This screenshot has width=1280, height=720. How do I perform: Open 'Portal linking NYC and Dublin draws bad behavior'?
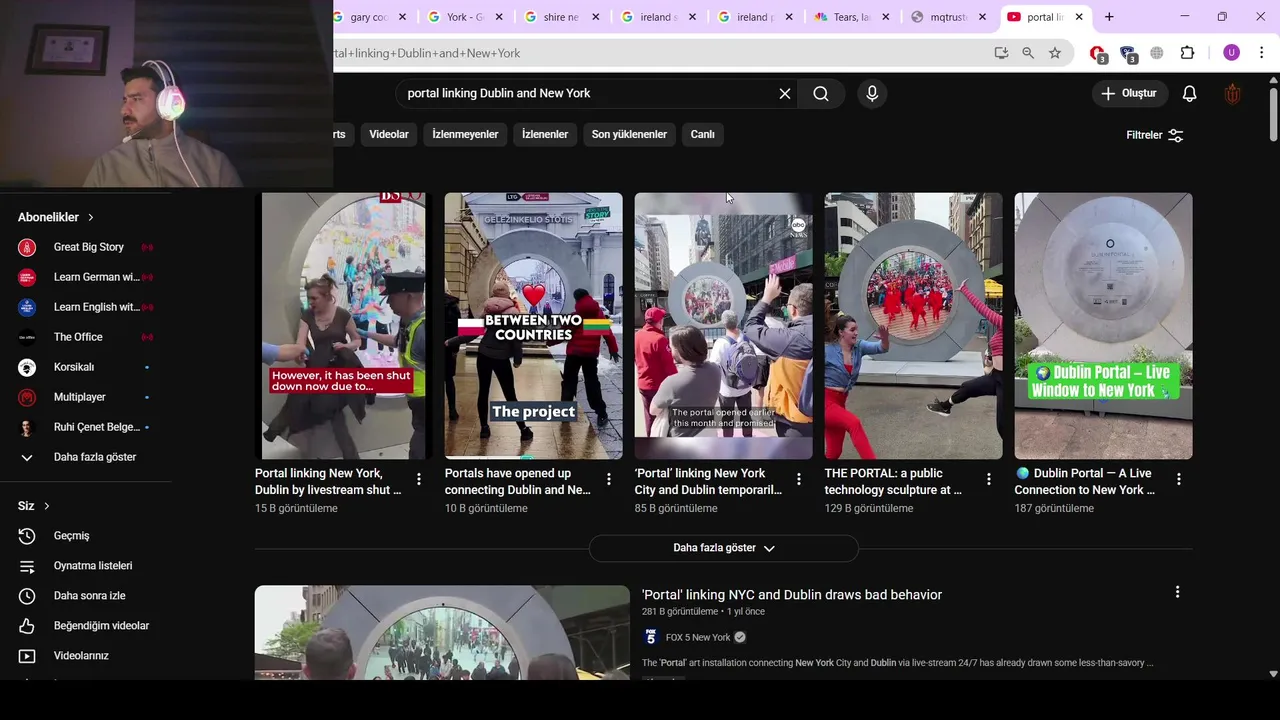(x=792, y=595)
